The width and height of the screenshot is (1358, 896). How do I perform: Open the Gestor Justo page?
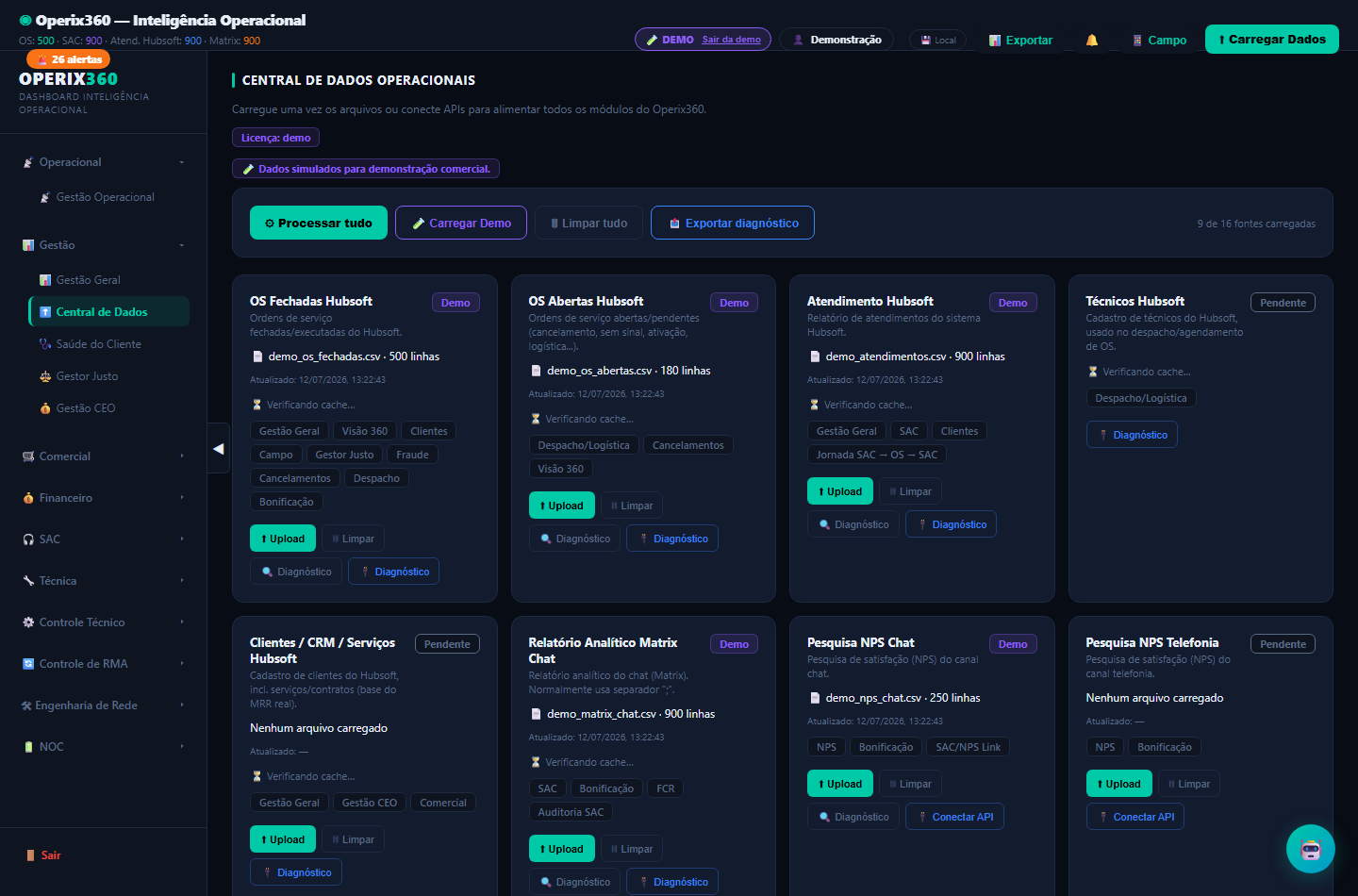pyautogui.click(x=108, y=376)
